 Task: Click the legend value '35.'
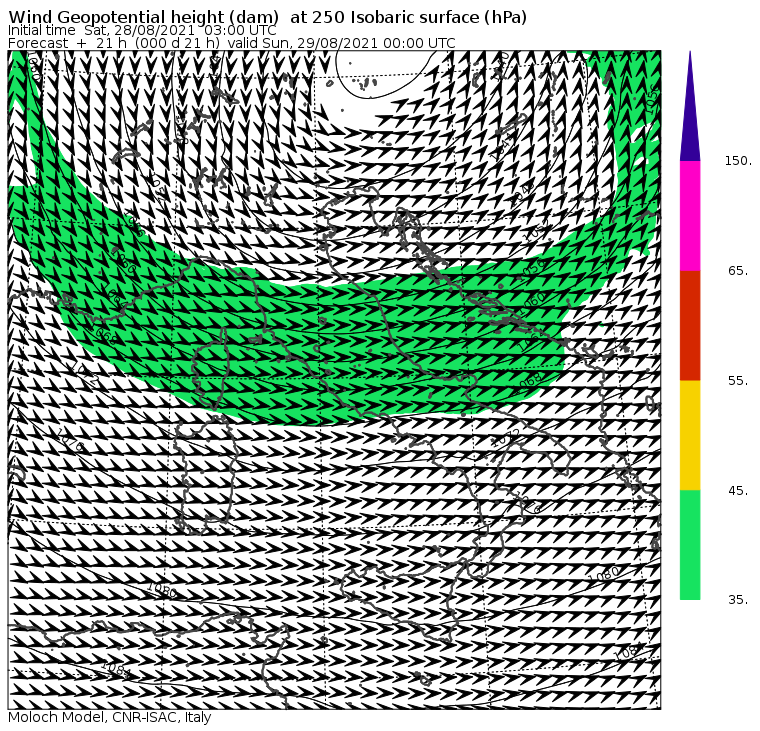click(x=738, y=600)
